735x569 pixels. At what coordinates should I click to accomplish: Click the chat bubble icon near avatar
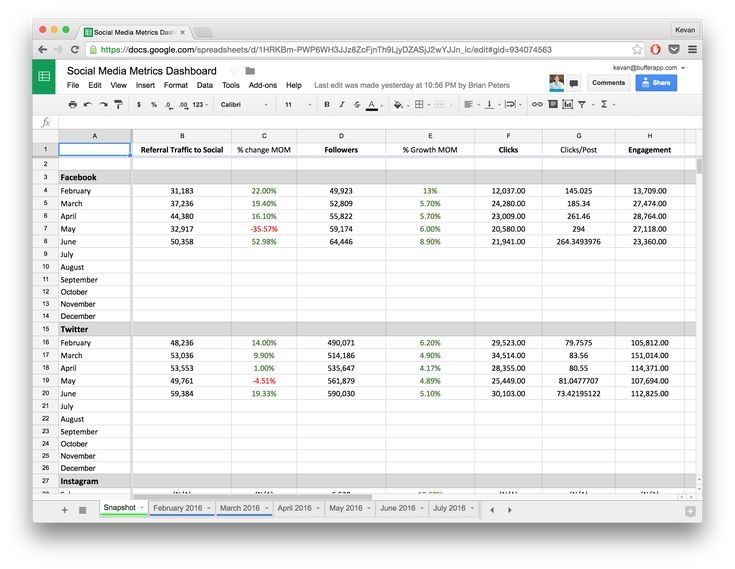point(574,83)
